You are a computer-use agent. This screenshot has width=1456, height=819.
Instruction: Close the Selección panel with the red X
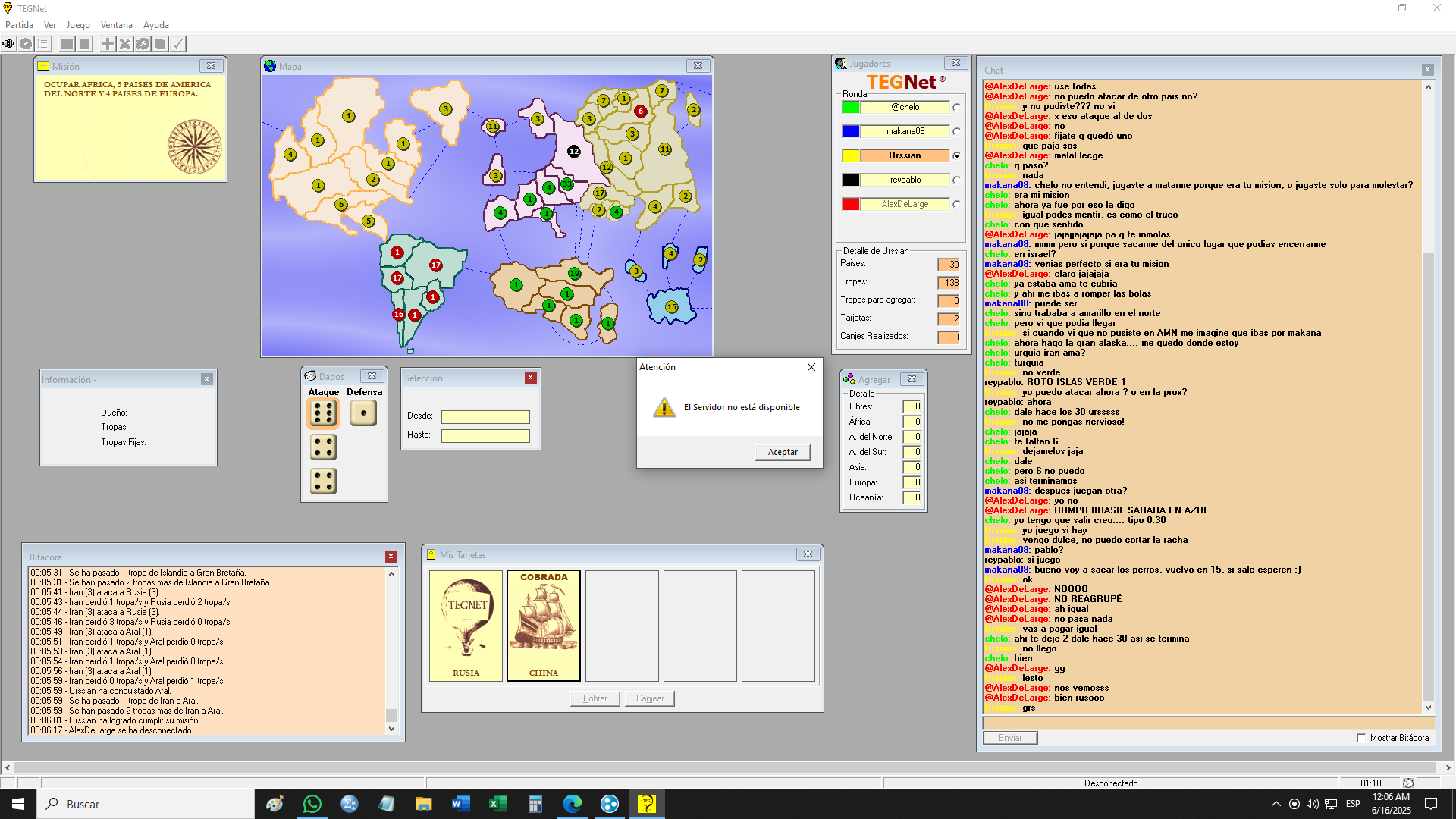click(x=531, y=378)
